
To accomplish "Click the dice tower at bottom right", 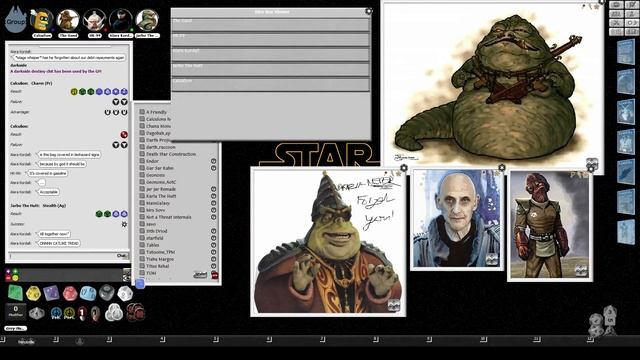I will (x=604, y=320).
